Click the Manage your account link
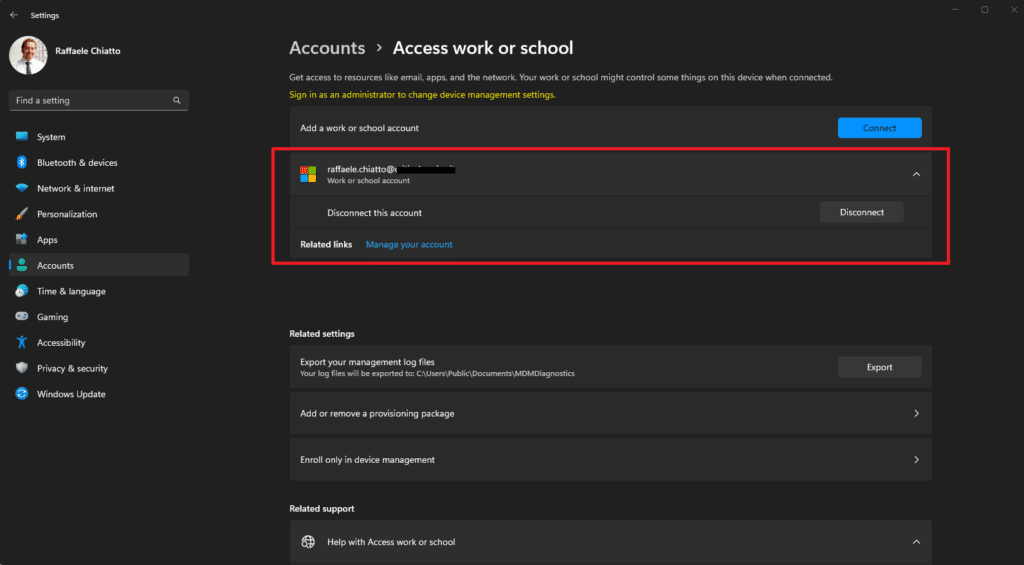The image size is (1024, 565). tap(409, 244)
